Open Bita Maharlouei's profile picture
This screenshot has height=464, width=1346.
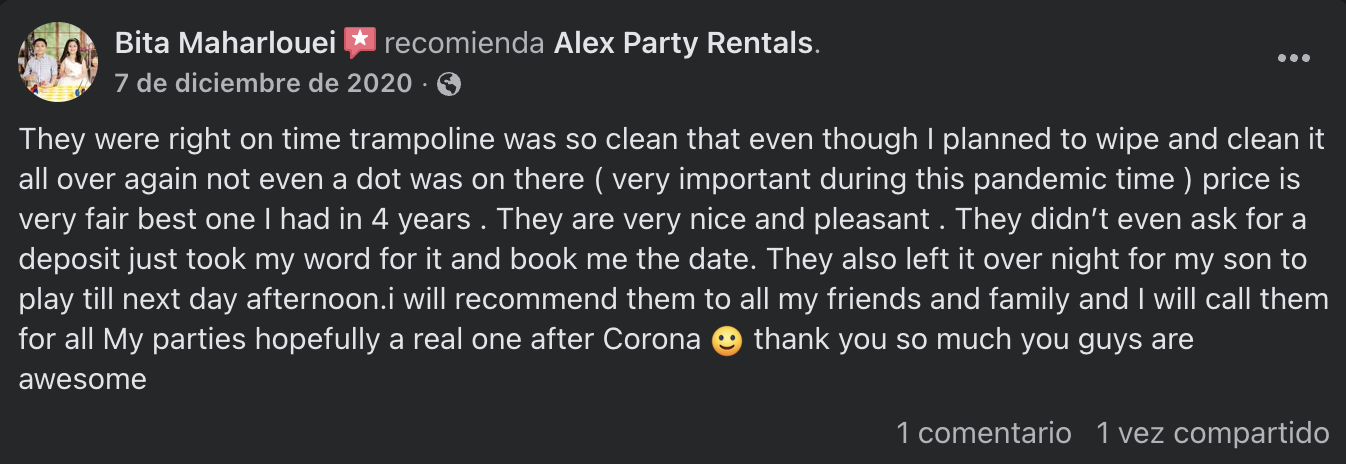tap(58, 62)
